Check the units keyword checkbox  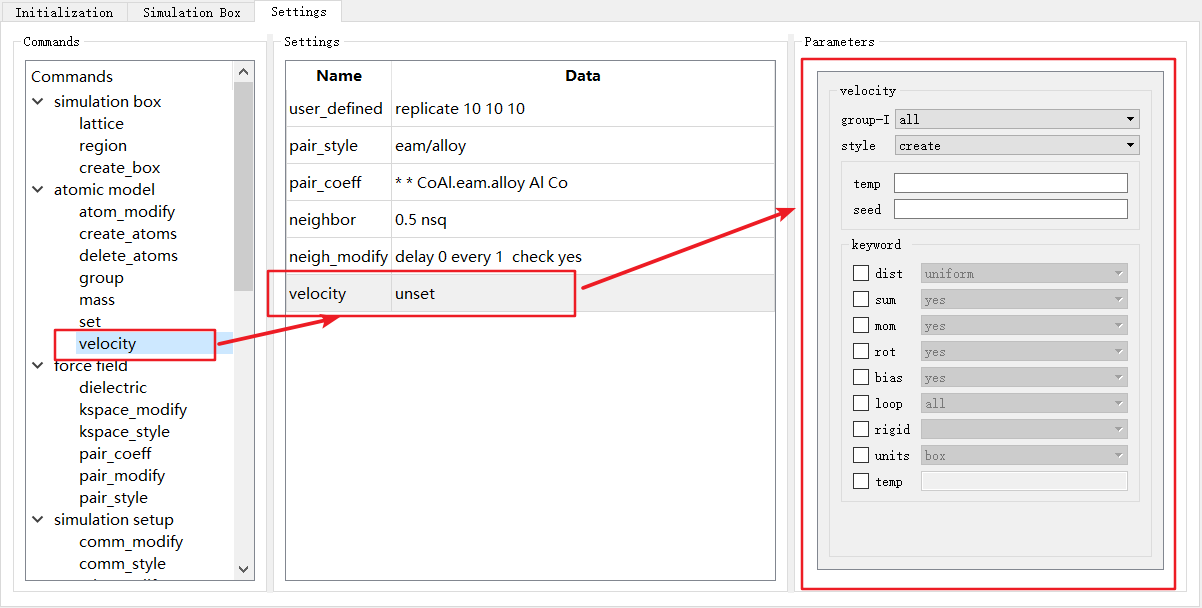[861, 455]
